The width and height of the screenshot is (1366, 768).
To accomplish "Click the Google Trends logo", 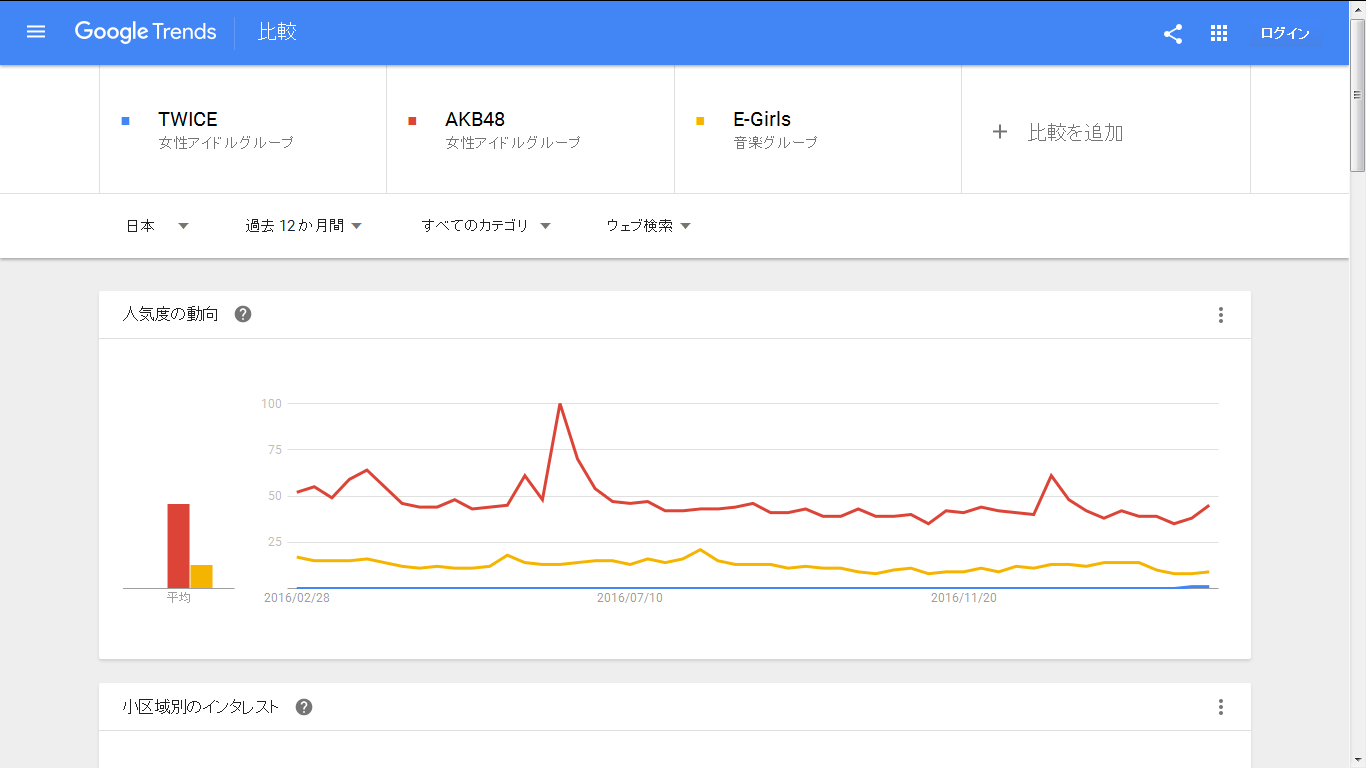I will pyautogui.click(x=146, y=32).
